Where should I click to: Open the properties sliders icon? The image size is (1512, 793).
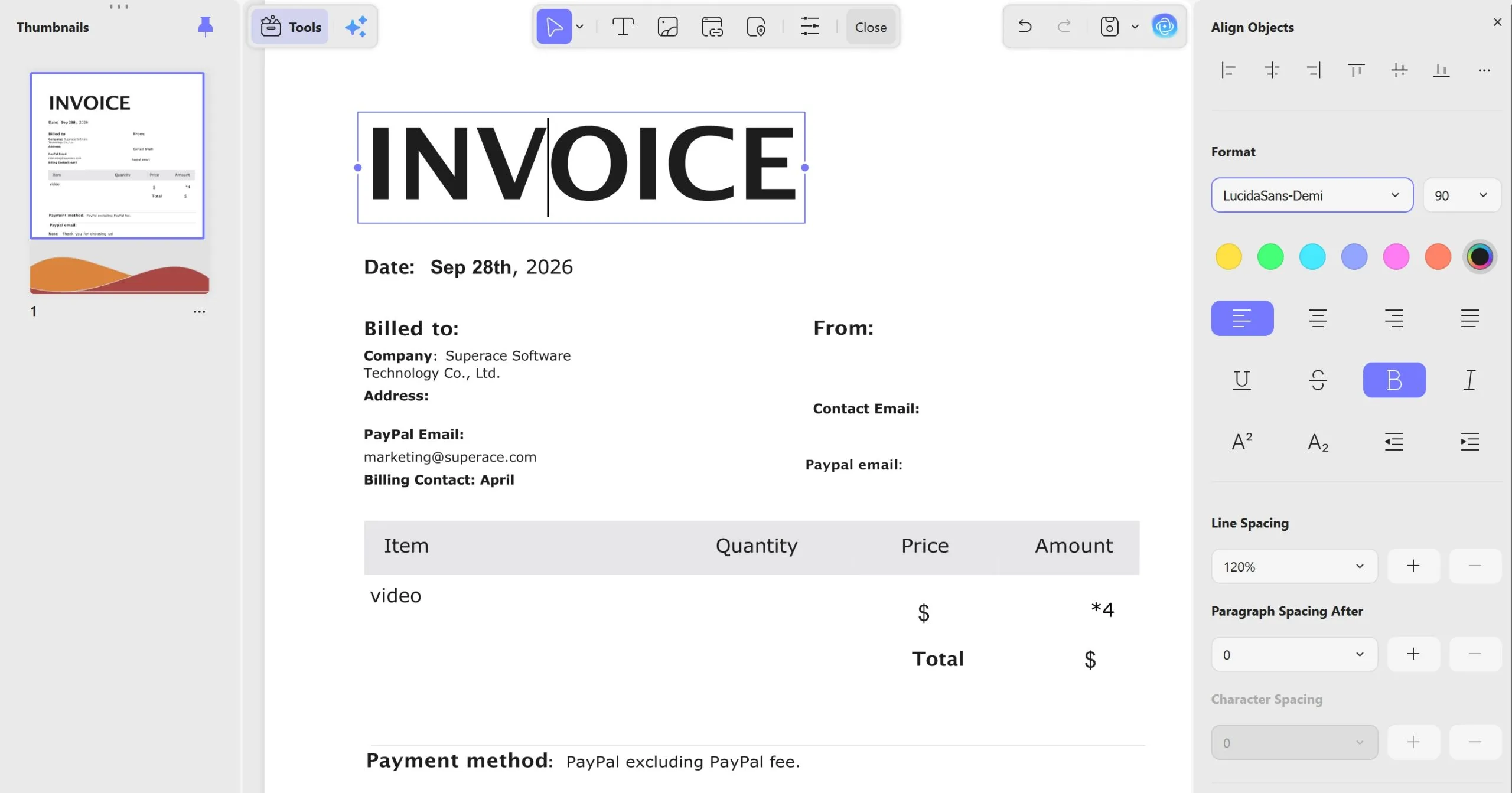[x=810, y=27]
